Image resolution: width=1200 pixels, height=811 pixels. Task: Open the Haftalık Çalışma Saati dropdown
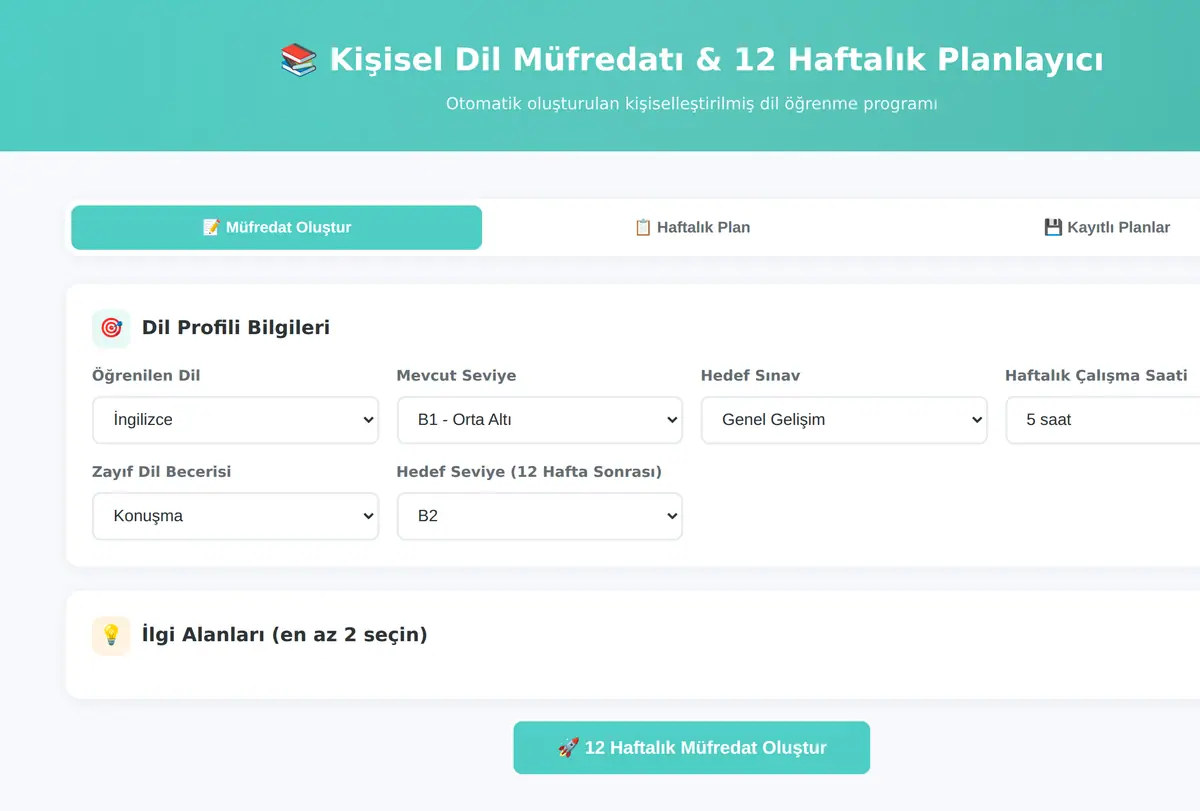click(1103, 420)
